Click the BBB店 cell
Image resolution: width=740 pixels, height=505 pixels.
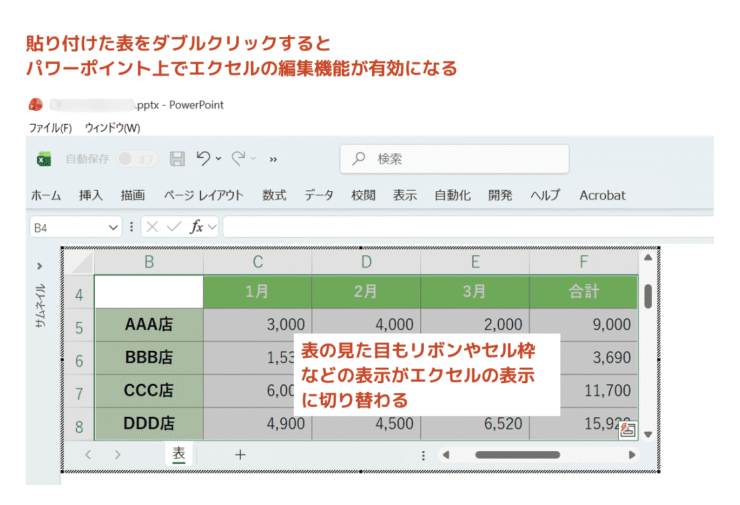pyautogui.click(x=149, y=358)
